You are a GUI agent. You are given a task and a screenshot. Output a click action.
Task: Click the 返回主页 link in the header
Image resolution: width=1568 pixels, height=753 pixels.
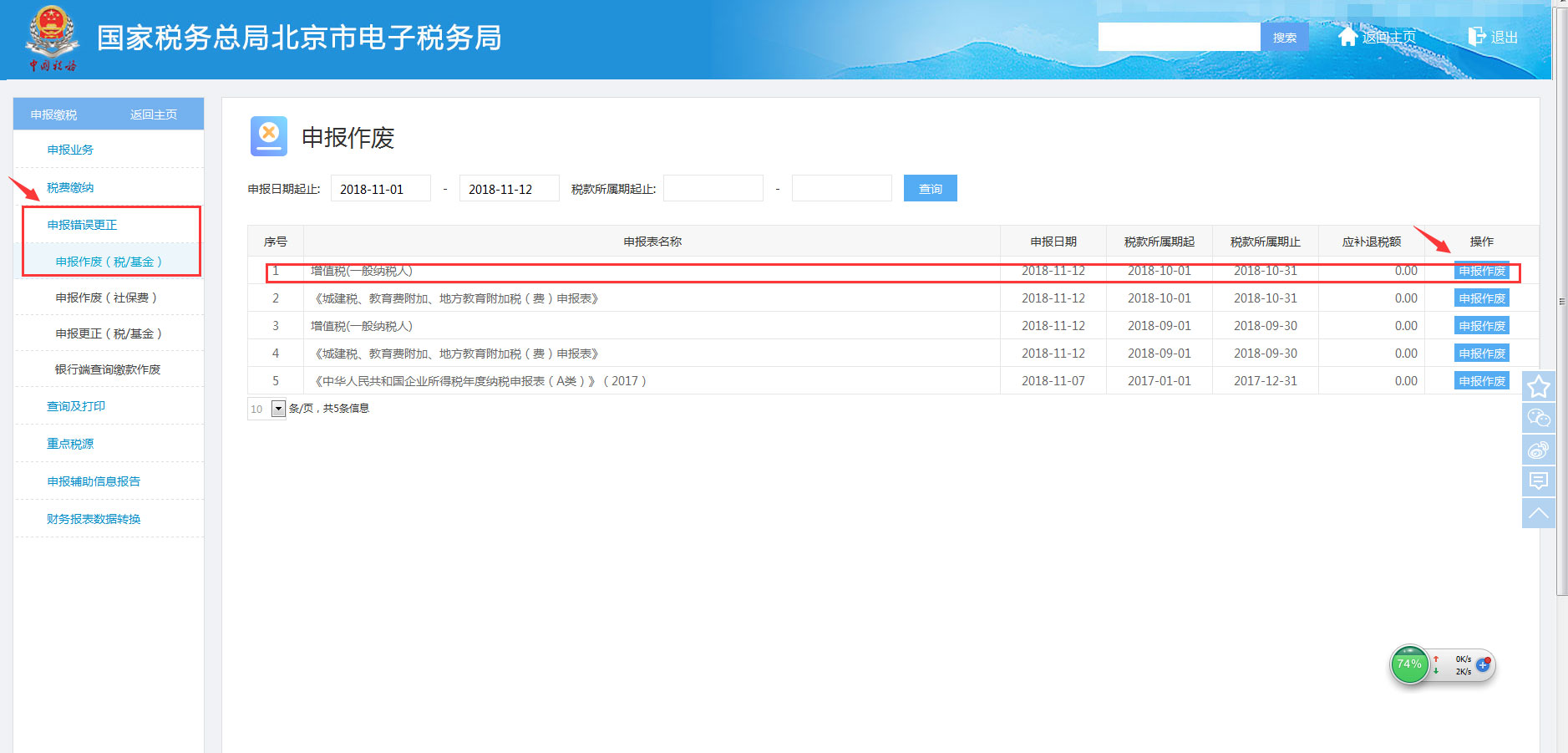tap(1389, 37)
